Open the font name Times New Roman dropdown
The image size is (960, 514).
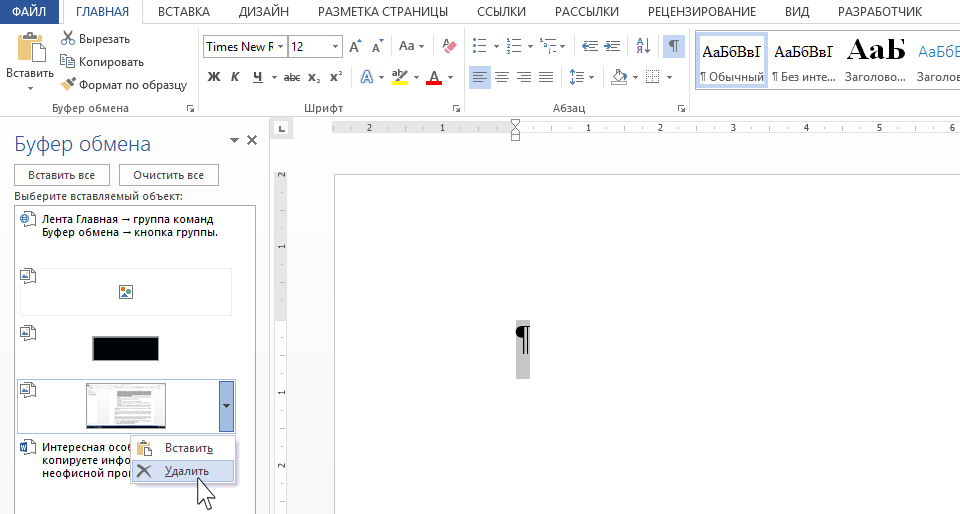tap(281, 47)
